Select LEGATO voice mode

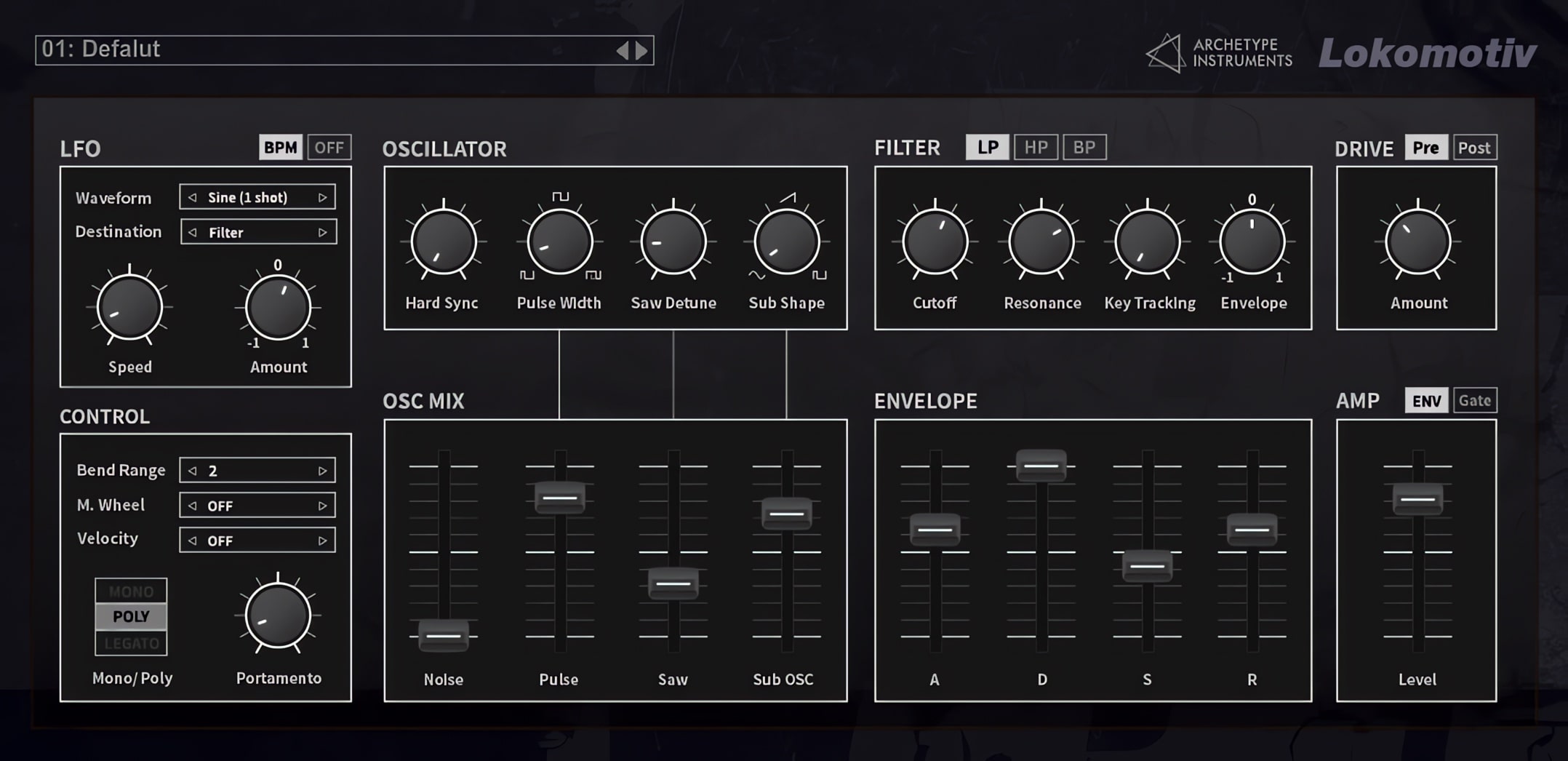tap(131, 642)
